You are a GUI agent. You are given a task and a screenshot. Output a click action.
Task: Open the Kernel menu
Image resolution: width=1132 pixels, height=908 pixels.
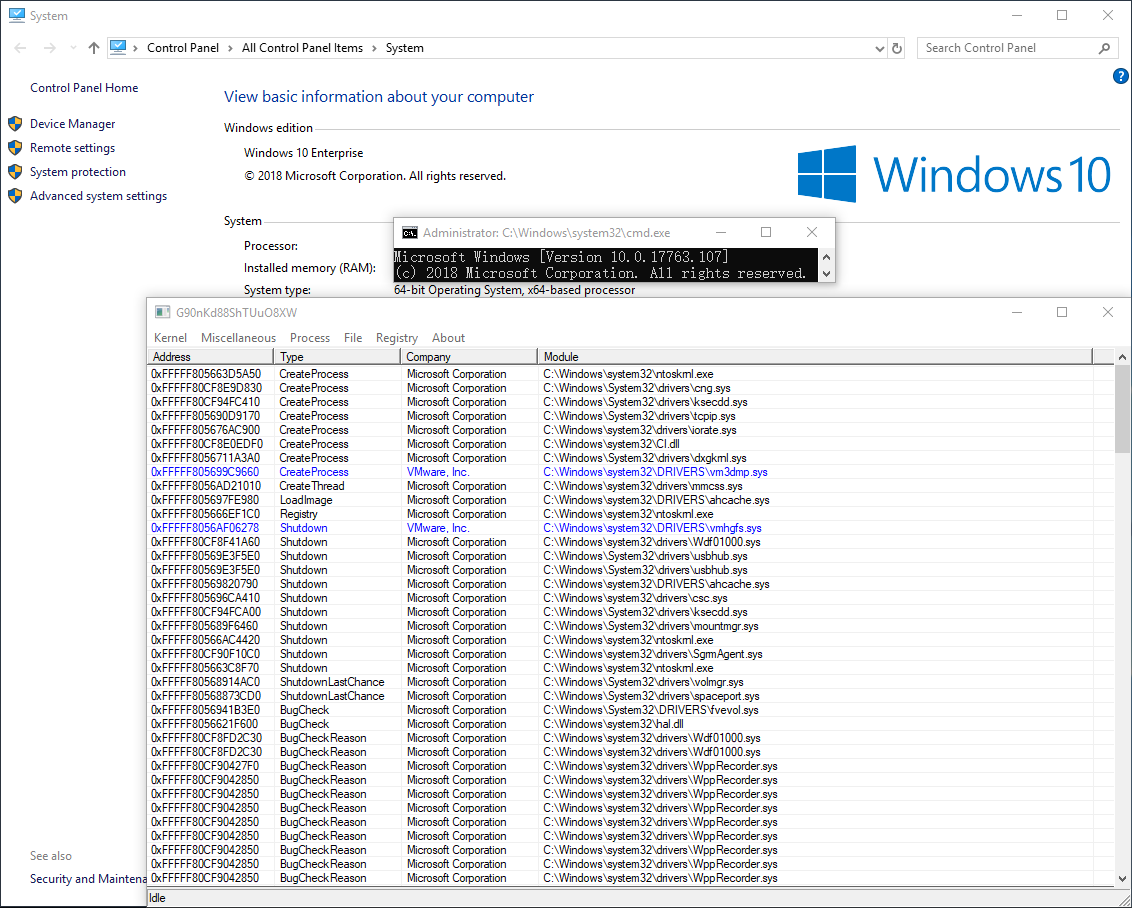[170, 338]
